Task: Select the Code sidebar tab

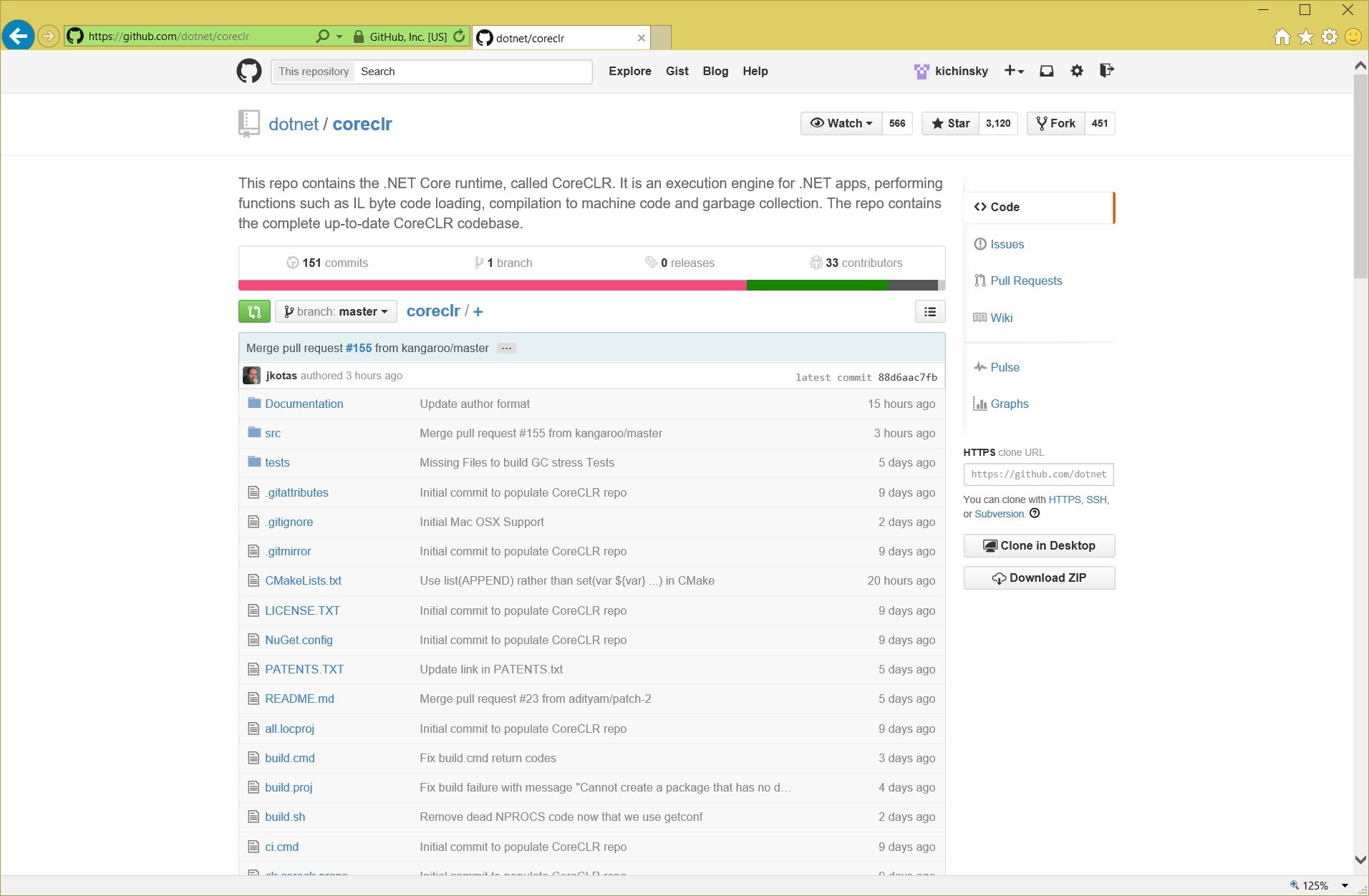Action: (x=1038, y=207)
